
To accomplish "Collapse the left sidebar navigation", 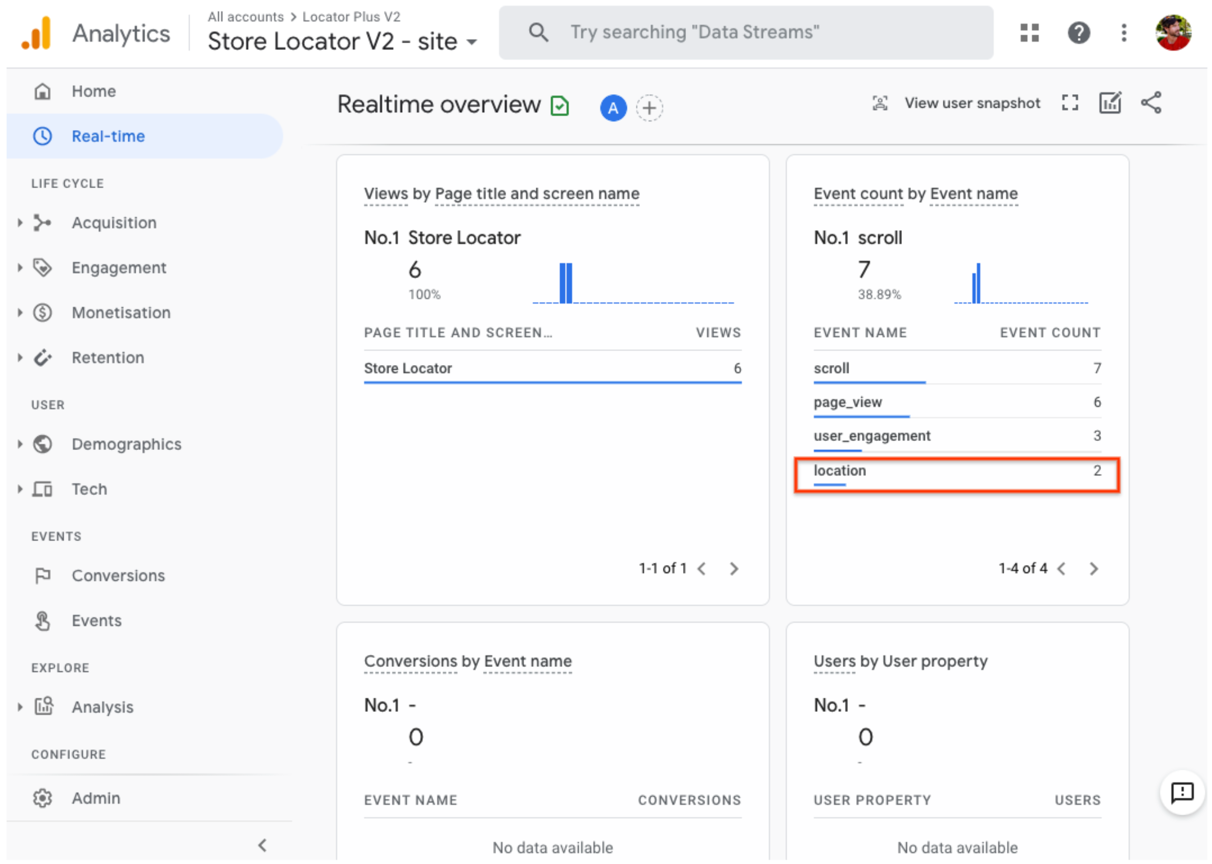I will pos(262,845).
